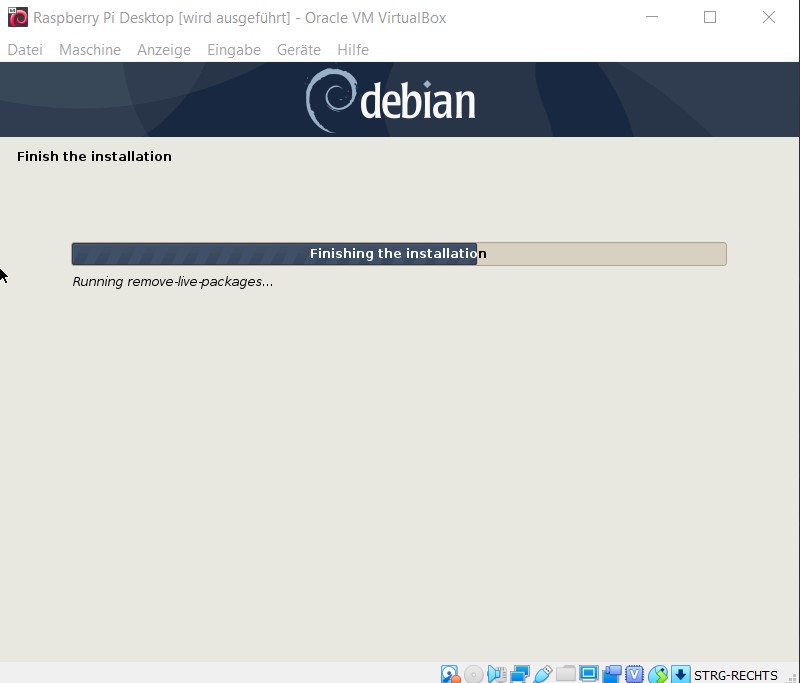Click the display settings status icon
Image resolution: width=800 pixels, height=683 pixels.
click(588, 674)
